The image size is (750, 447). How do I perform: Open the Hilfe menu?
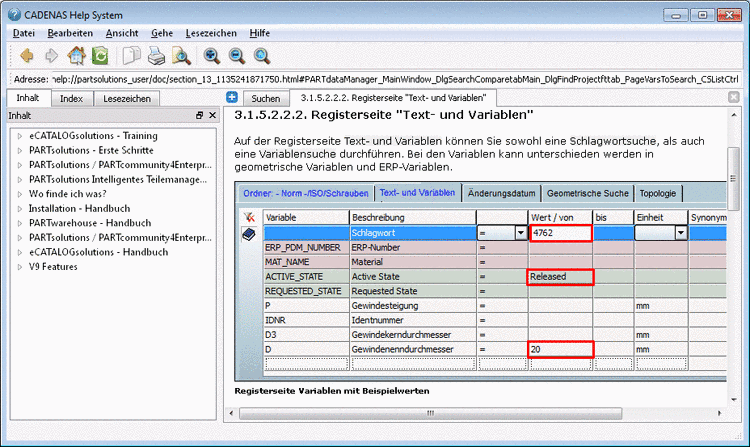[x=260, y=33]
